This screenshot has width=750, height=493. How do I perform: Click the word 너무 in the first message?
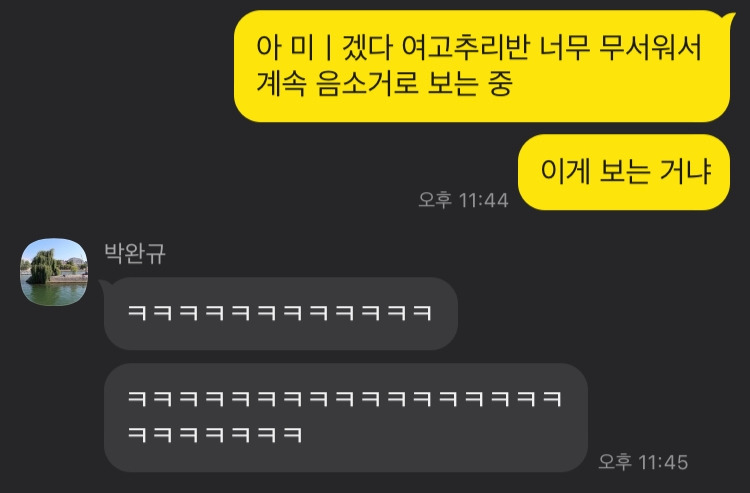[564, 47]
